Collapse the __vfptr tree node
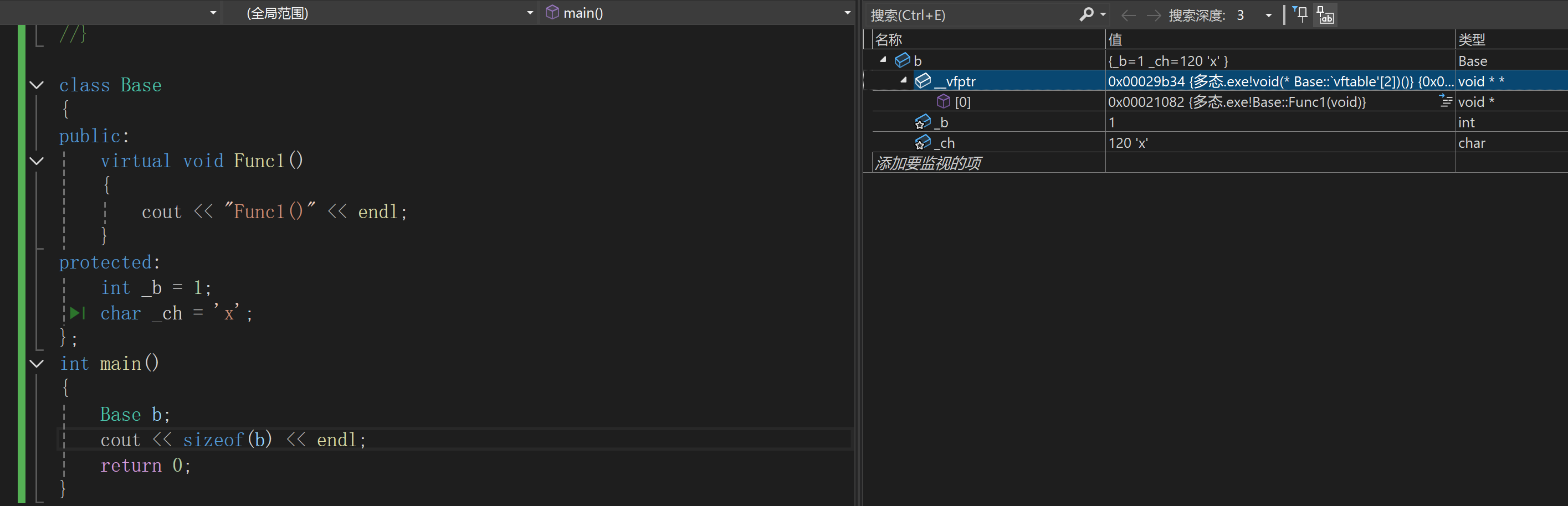 (x=904, y=80)
